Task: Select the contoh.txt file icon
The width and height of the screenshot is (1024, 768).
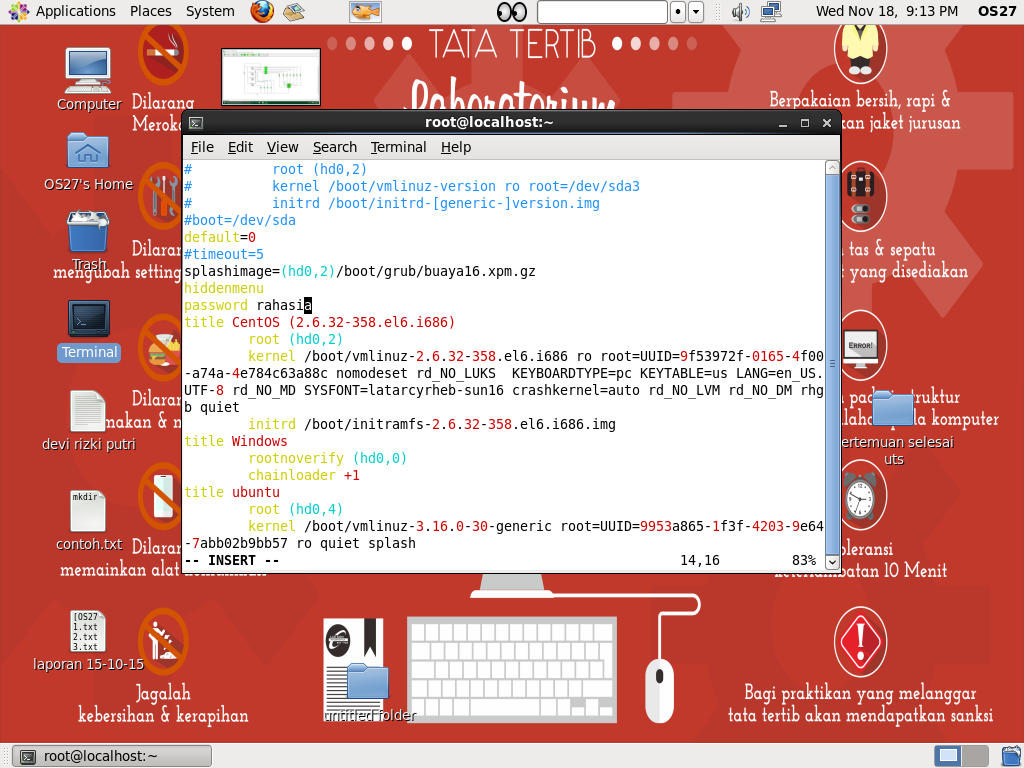Action: [x=89, y=520]
